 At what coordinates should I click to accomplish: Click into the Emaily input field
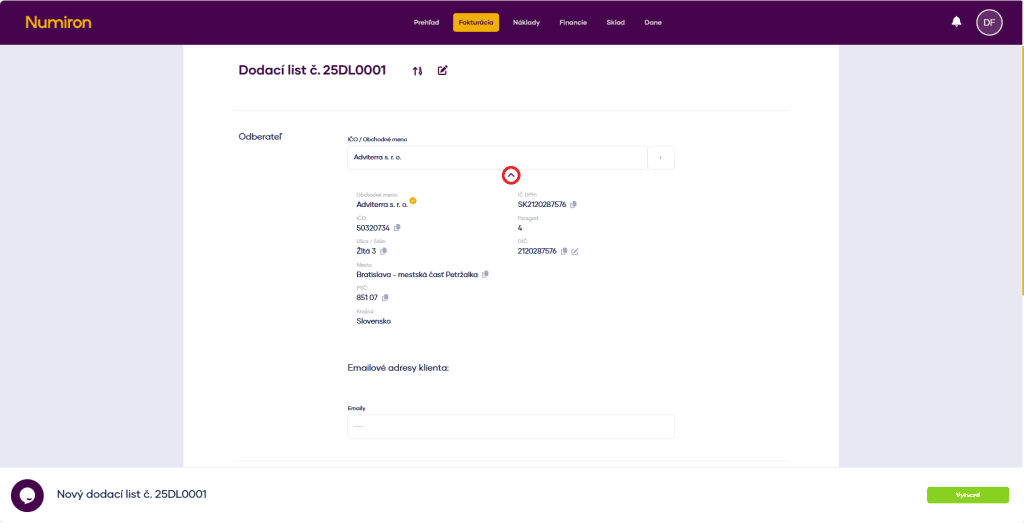click(510, 426)
